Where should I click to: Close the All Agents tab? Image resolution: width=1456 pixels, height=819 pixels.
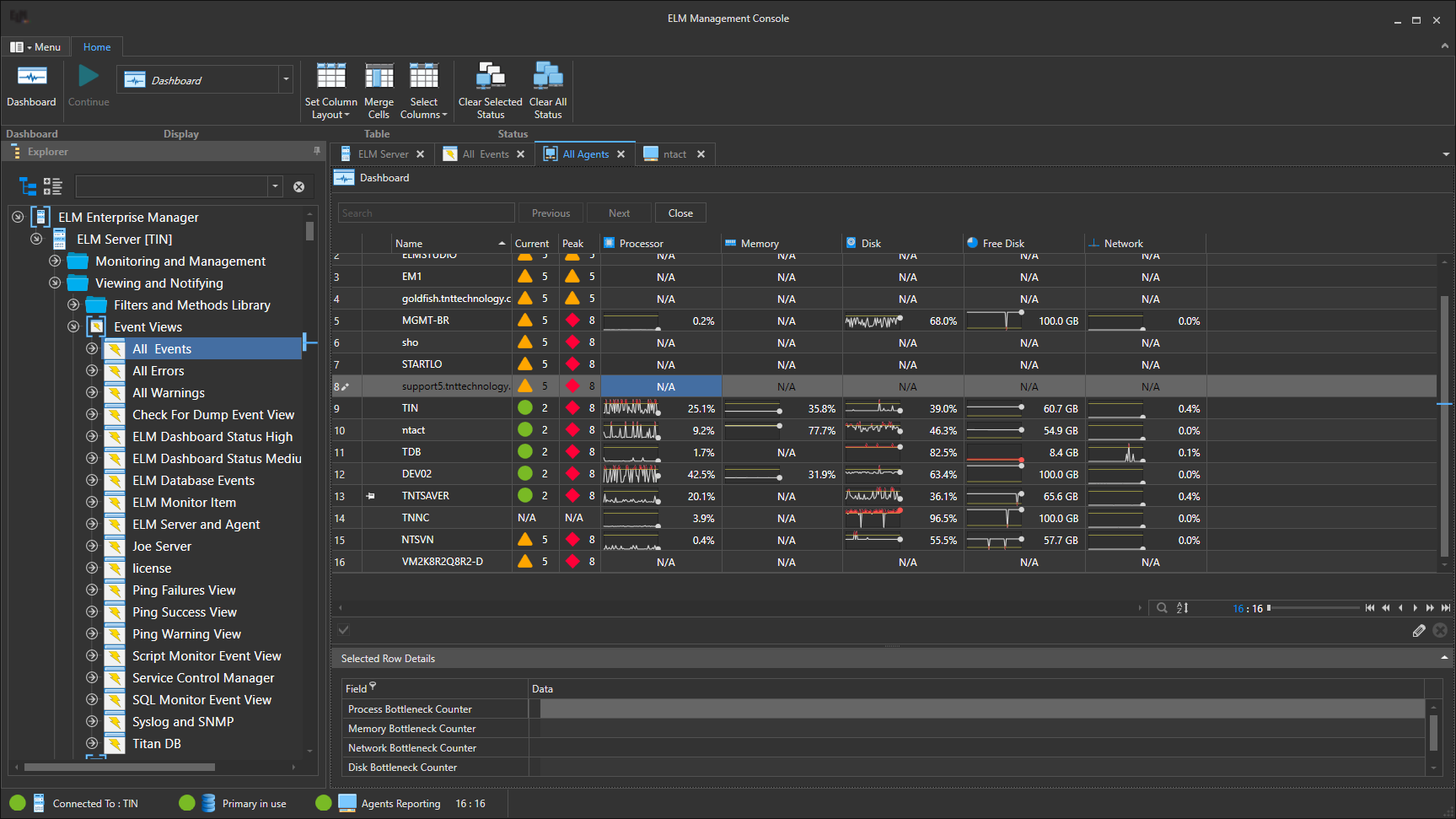[x=621, y=154]
